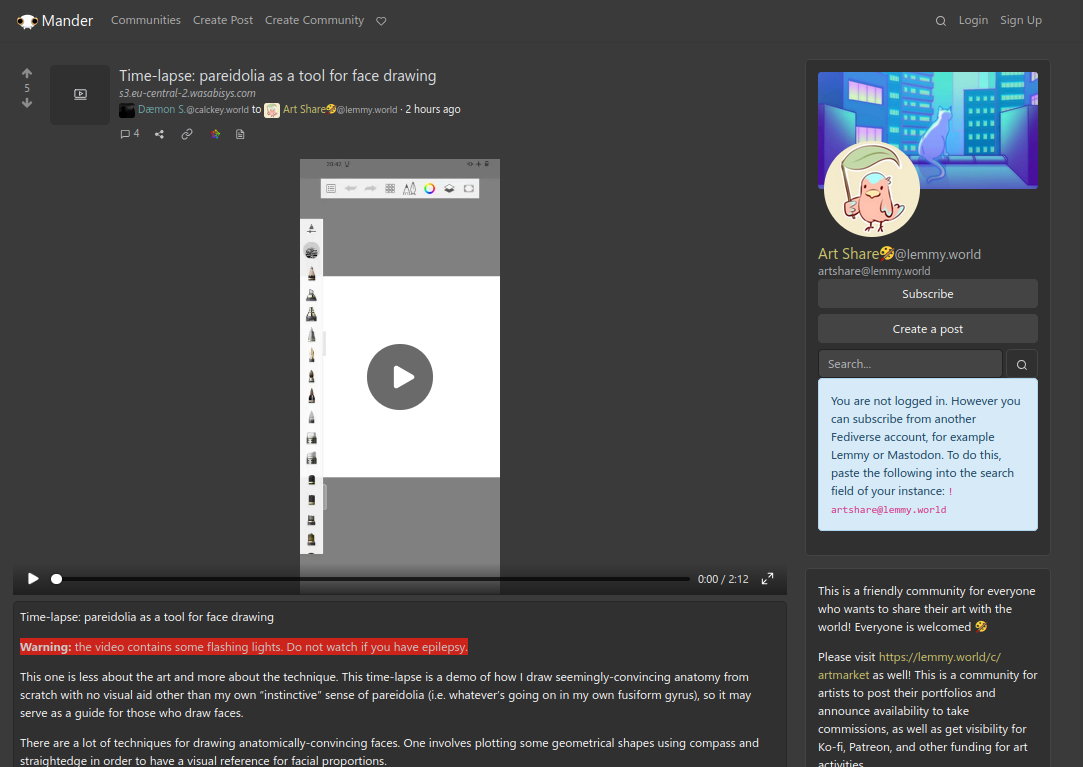Downvote the time-lapse post
Screen dimensions: 1083x767
pos(26,102)
